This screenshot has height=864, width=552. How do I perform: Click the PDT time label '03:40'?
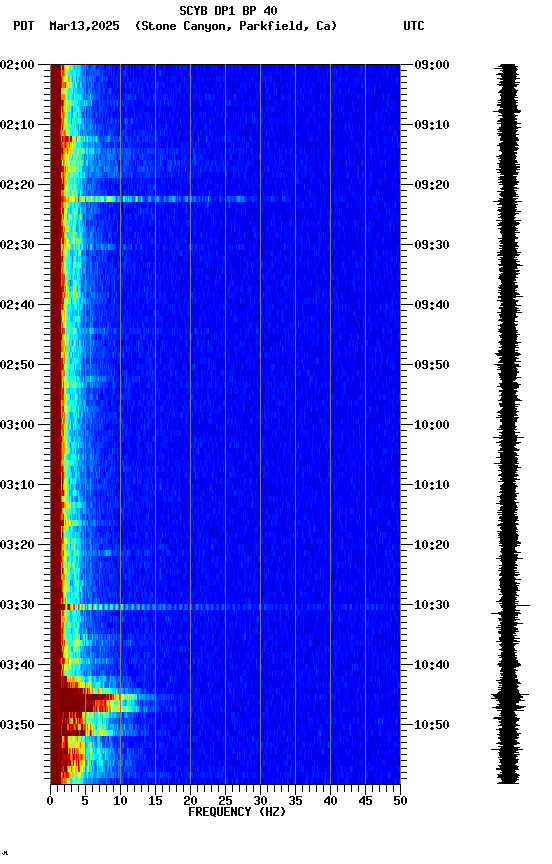(x=17, y=665)
